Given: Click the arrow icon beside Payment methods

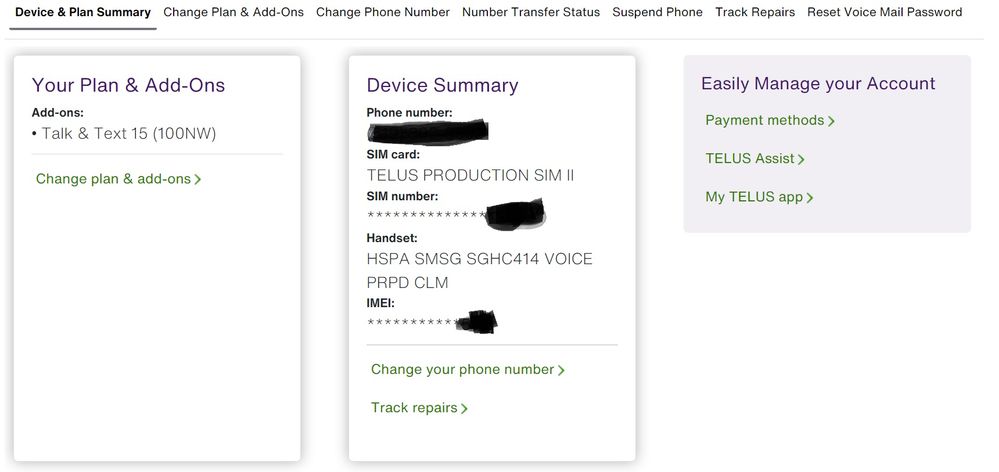Looking at the screenshot, I should point(832,121).
